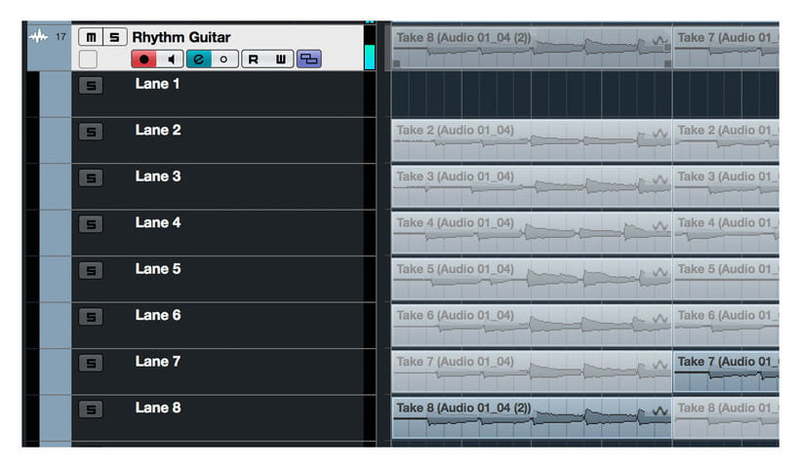Click the track number 17
Image resolution: width=800 pixels, height=468 pixels.
61,37
